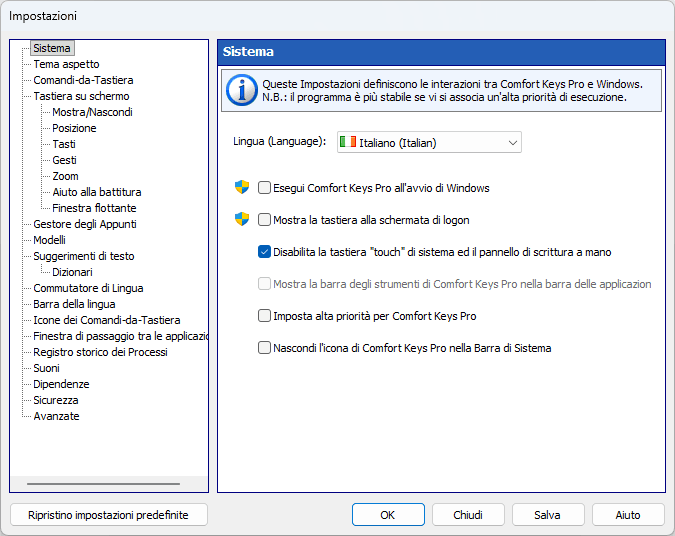Open Registro storico dei Processi
The width and height of the screenshot is (675, 536).
click(100, 352)
